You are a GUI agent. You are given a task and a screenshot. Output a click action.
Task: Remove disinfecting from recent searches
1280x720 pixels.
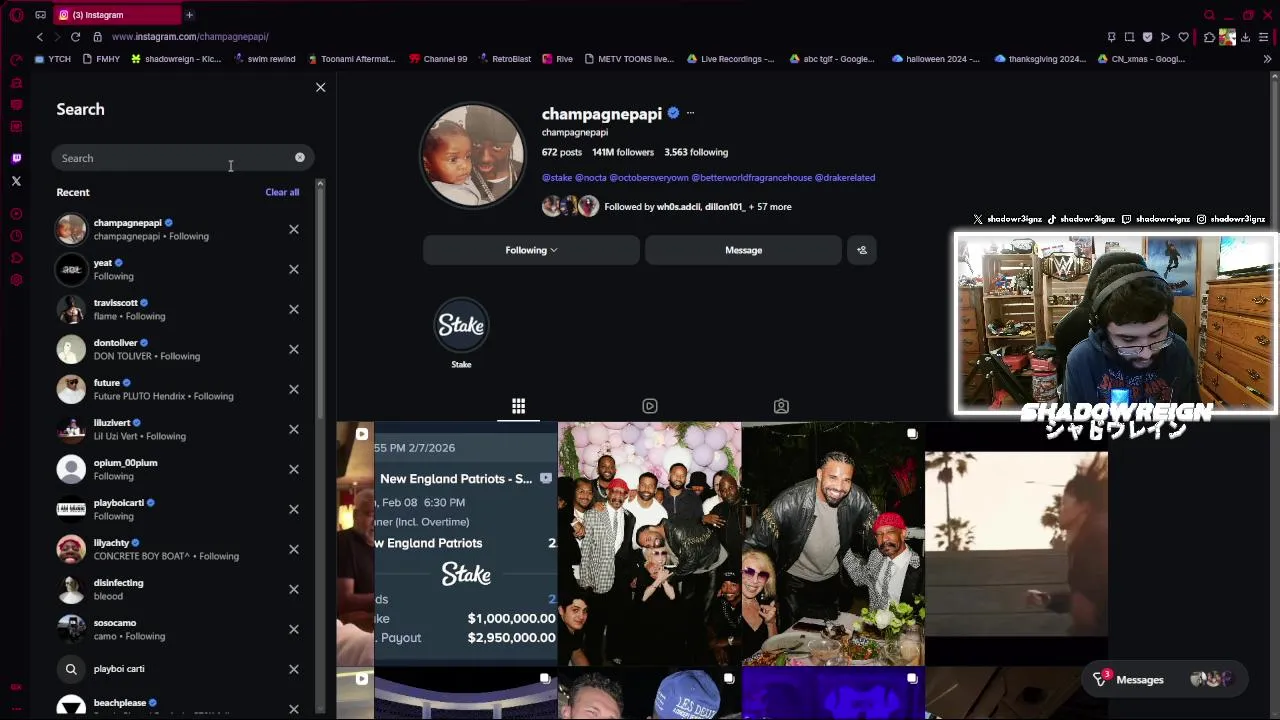294,589
